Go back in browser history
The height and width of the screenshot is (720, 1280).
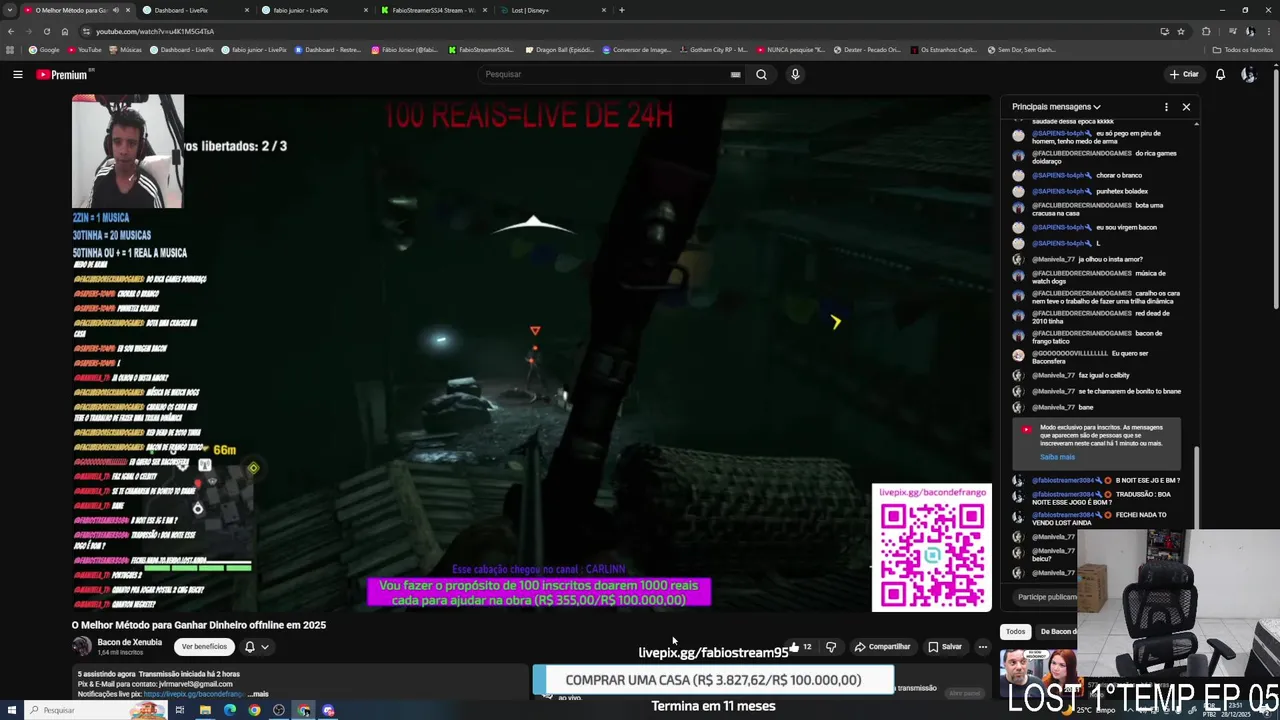pyautogui.click(x=10, y=31)
